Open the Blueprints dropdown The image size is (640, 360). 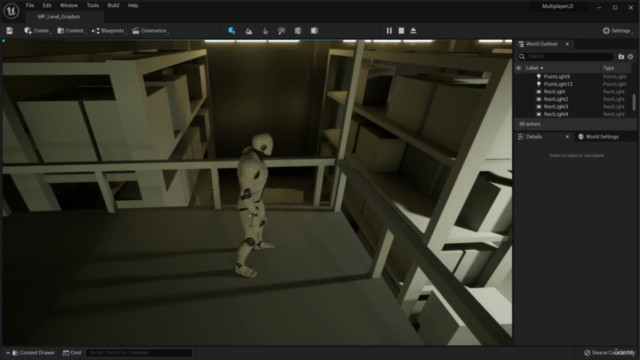pyautogui.click(x=109, y=31)
